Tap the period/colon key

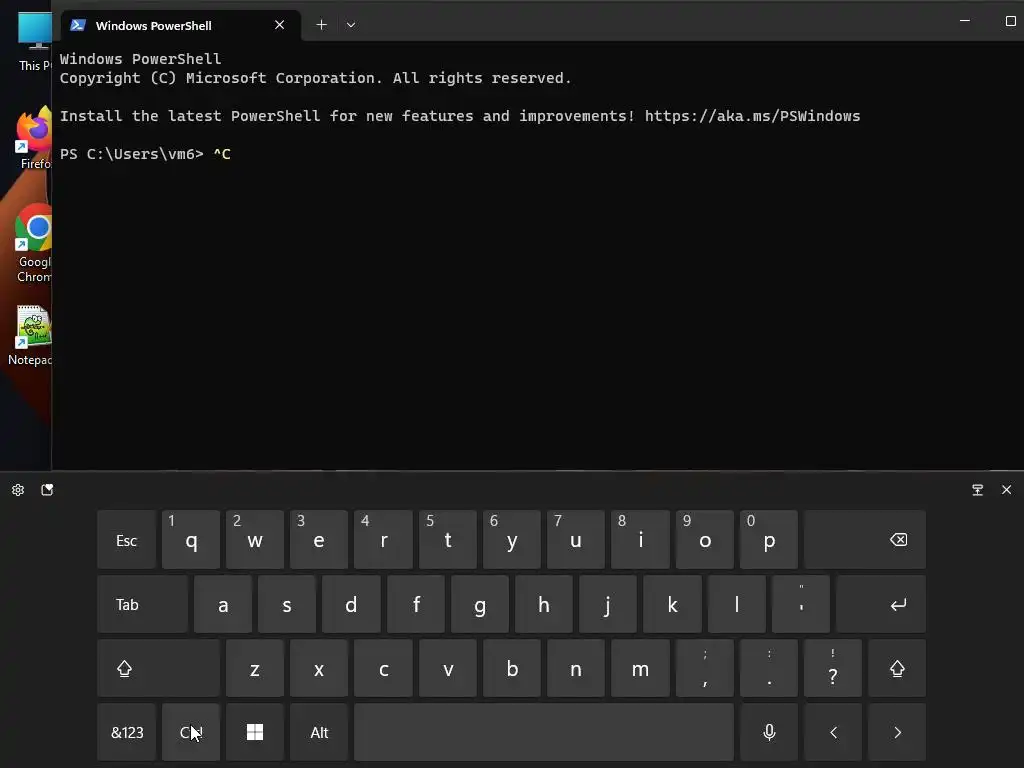769,668
